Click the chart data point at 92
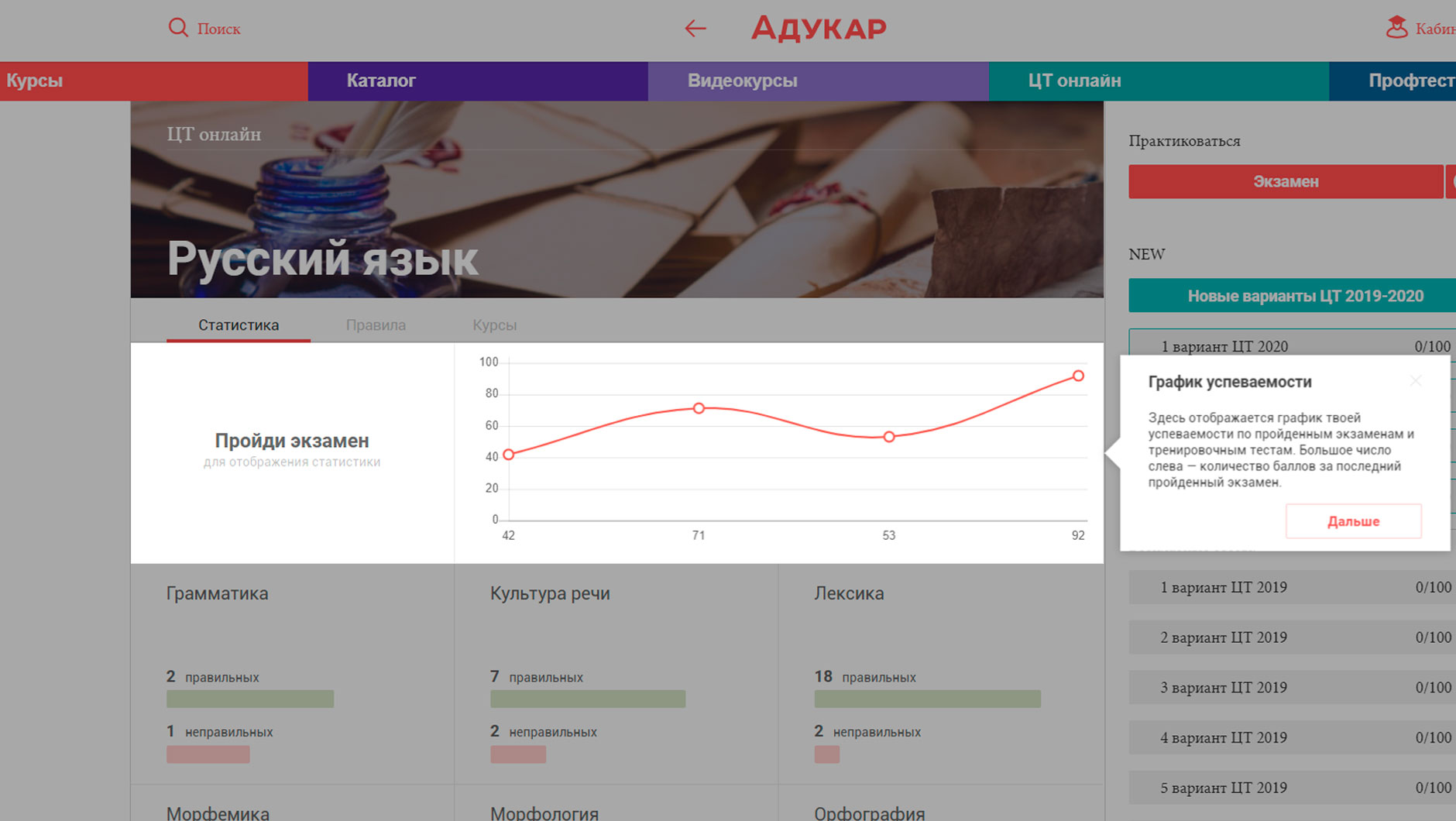The width and height of the screenshot is (1456, 821). click(x=1078, y=376)
